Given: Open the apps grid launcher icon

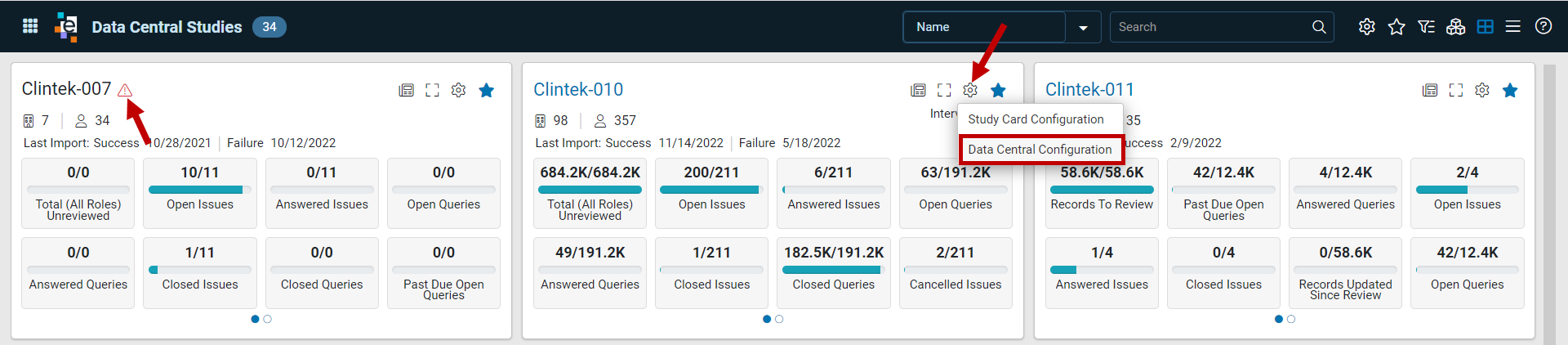Looking at the screenshot, I should pyautogui.click(x=30, y=26).
